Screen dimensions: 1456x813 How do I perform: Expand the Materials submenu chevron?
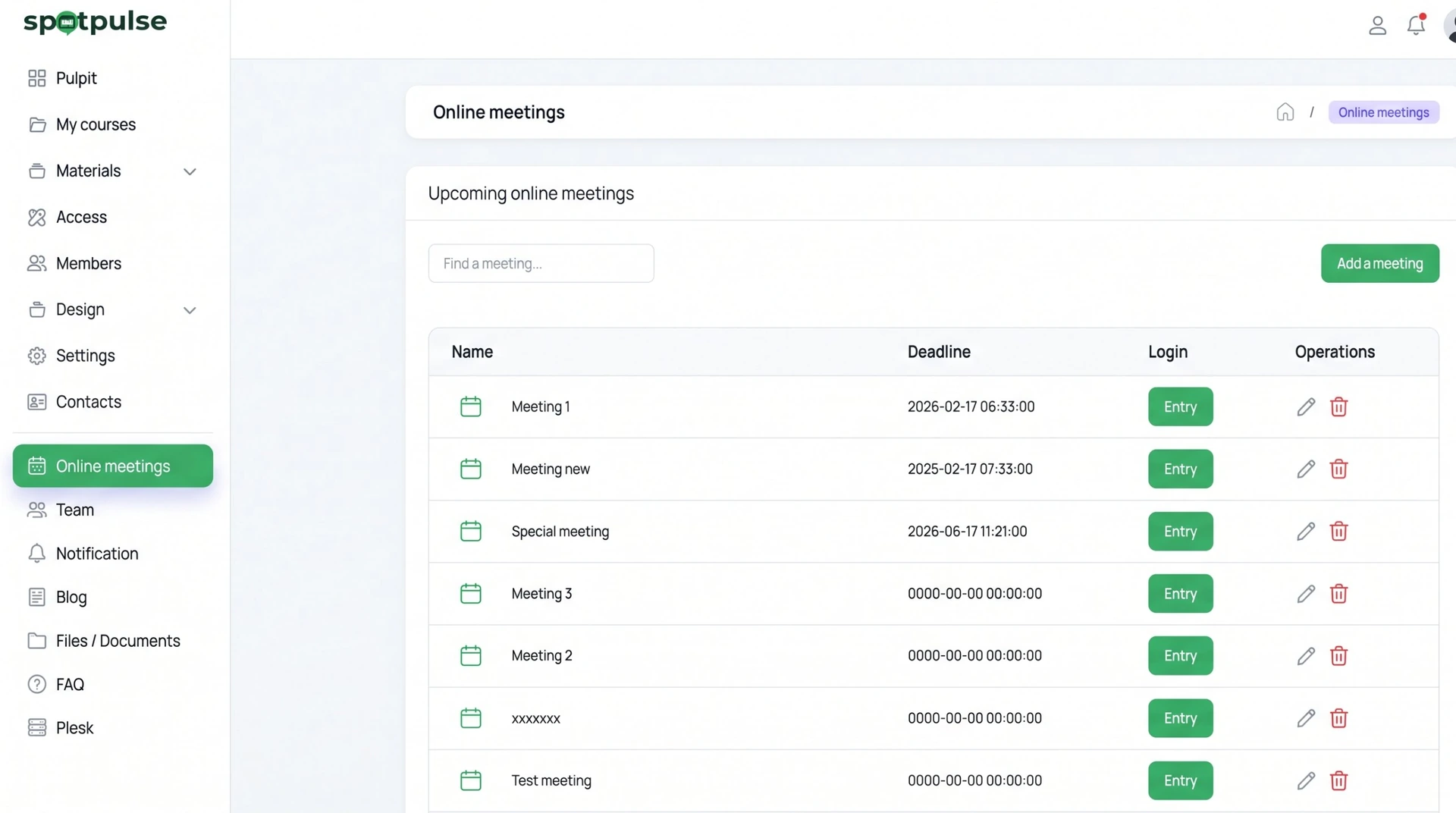coord(190,171)
